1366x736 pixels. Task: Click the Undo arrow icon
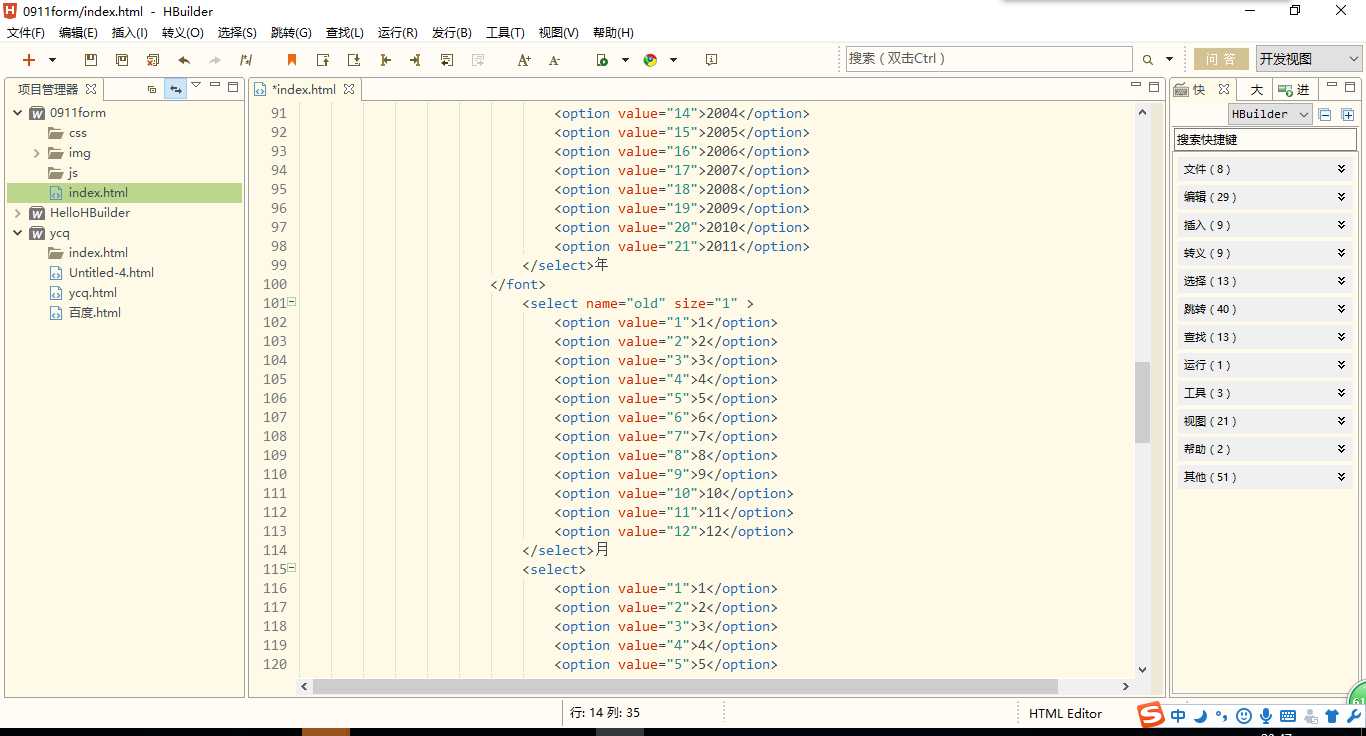point(184,60)
